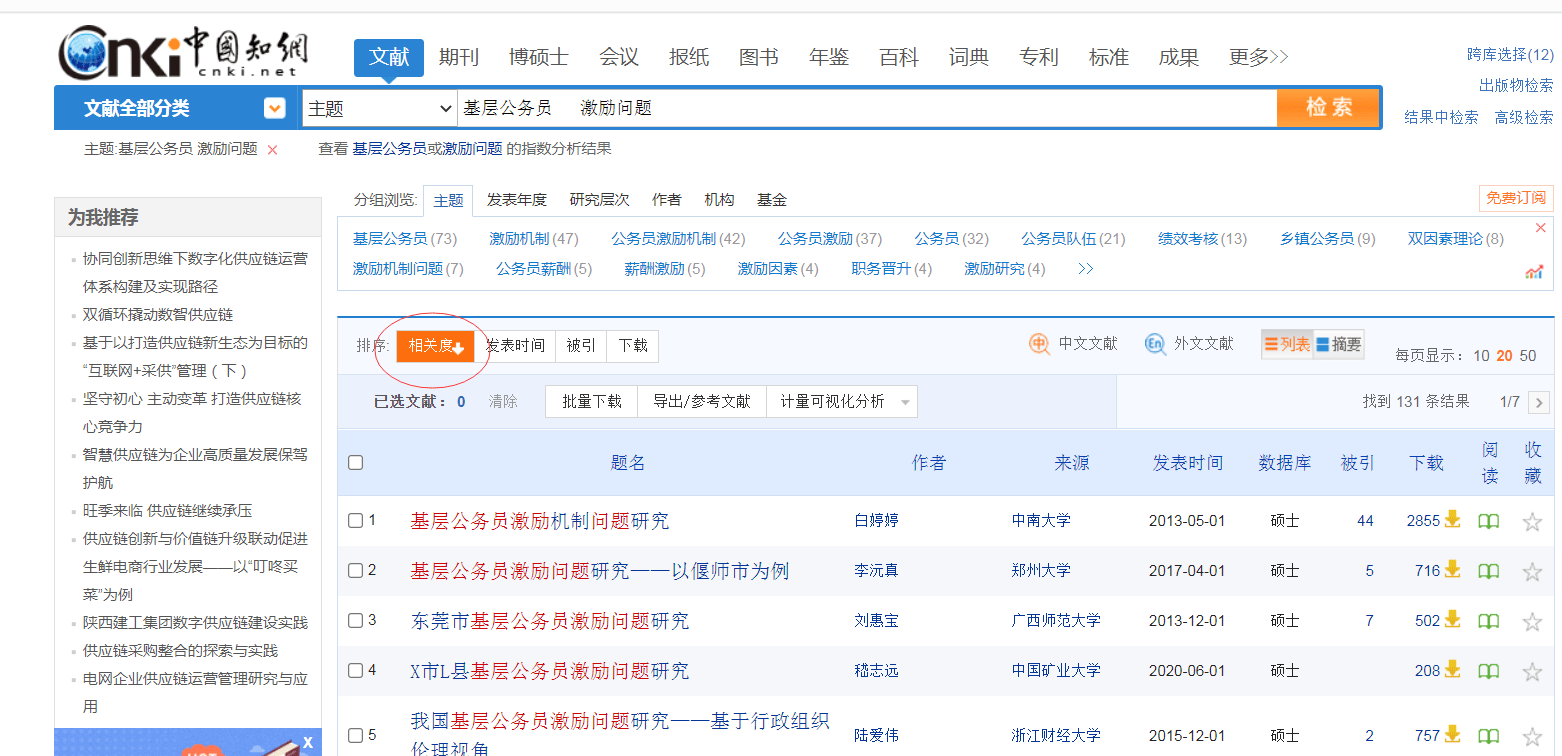Open the 计量可视化分析 options arrow

click(x=906, y=400)
